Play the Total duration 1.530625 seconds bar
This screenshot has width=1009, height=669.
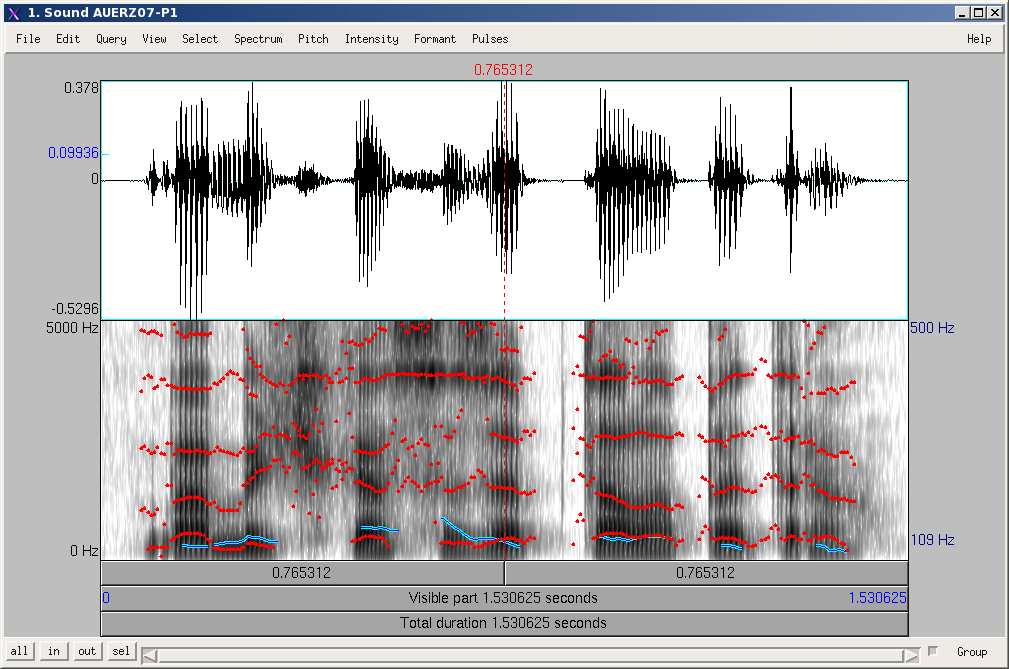(x=504, y=623)
